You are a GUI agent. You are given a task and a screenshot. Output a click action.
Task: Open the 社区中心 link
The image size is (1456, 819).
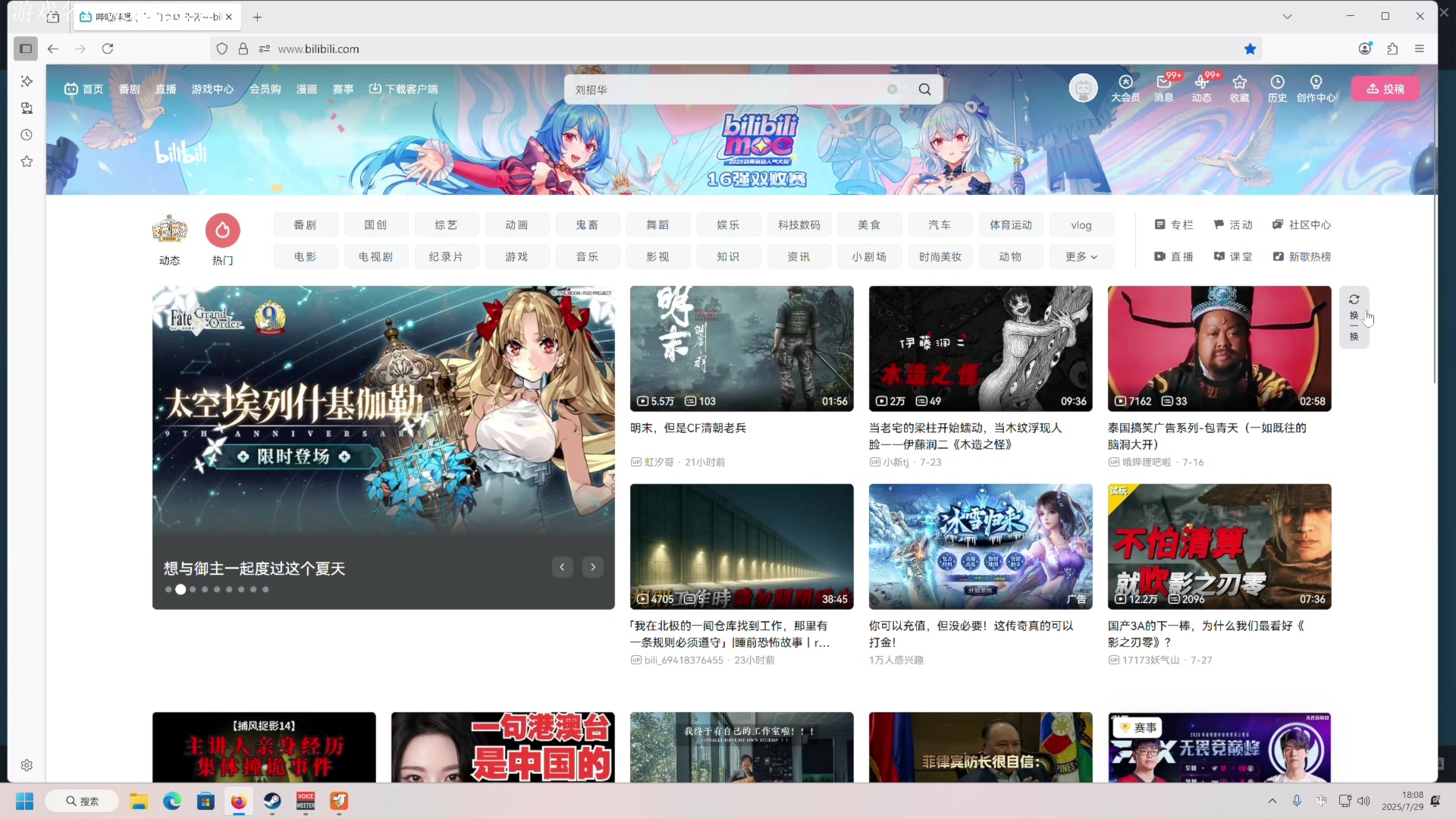(1301, 224)
